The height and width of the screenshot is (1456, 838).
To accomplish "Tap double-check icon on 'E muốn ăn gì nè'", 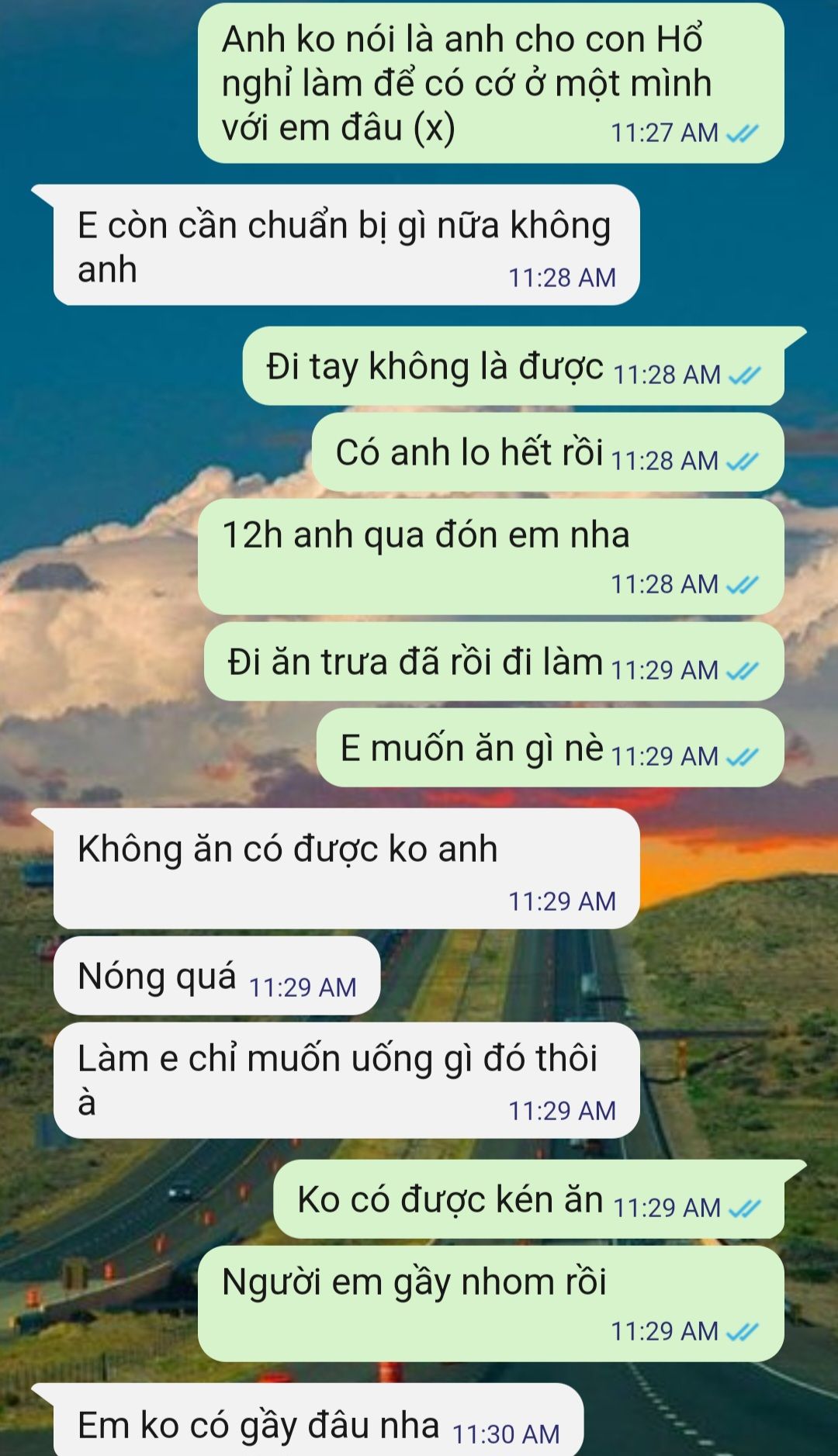I will (743, 757).
